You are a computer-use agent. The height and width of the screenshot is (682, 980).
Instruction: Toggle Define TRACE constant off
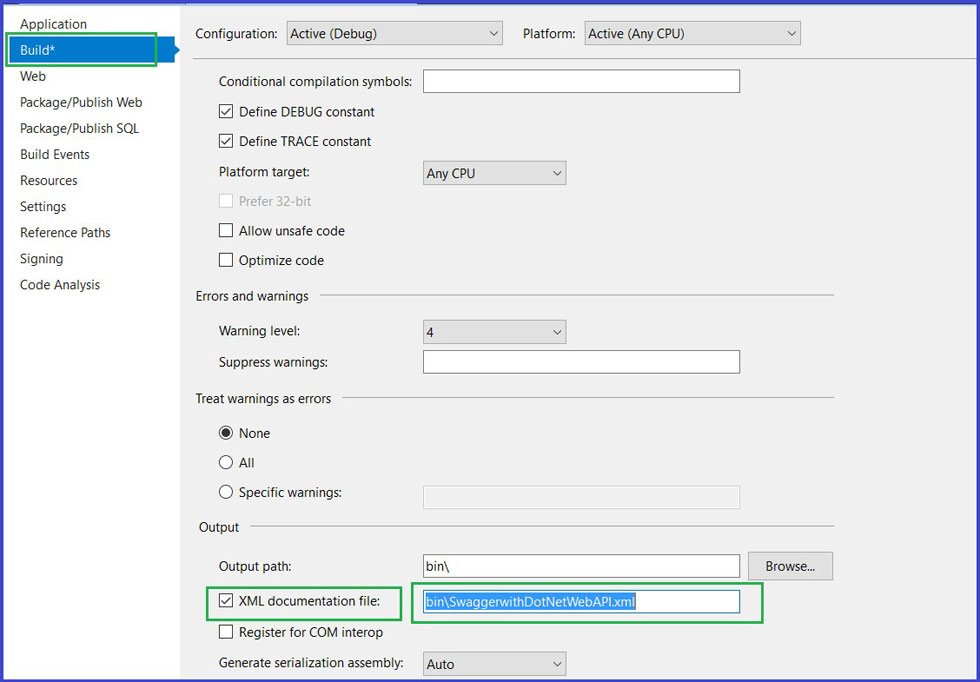coord(226,141)
